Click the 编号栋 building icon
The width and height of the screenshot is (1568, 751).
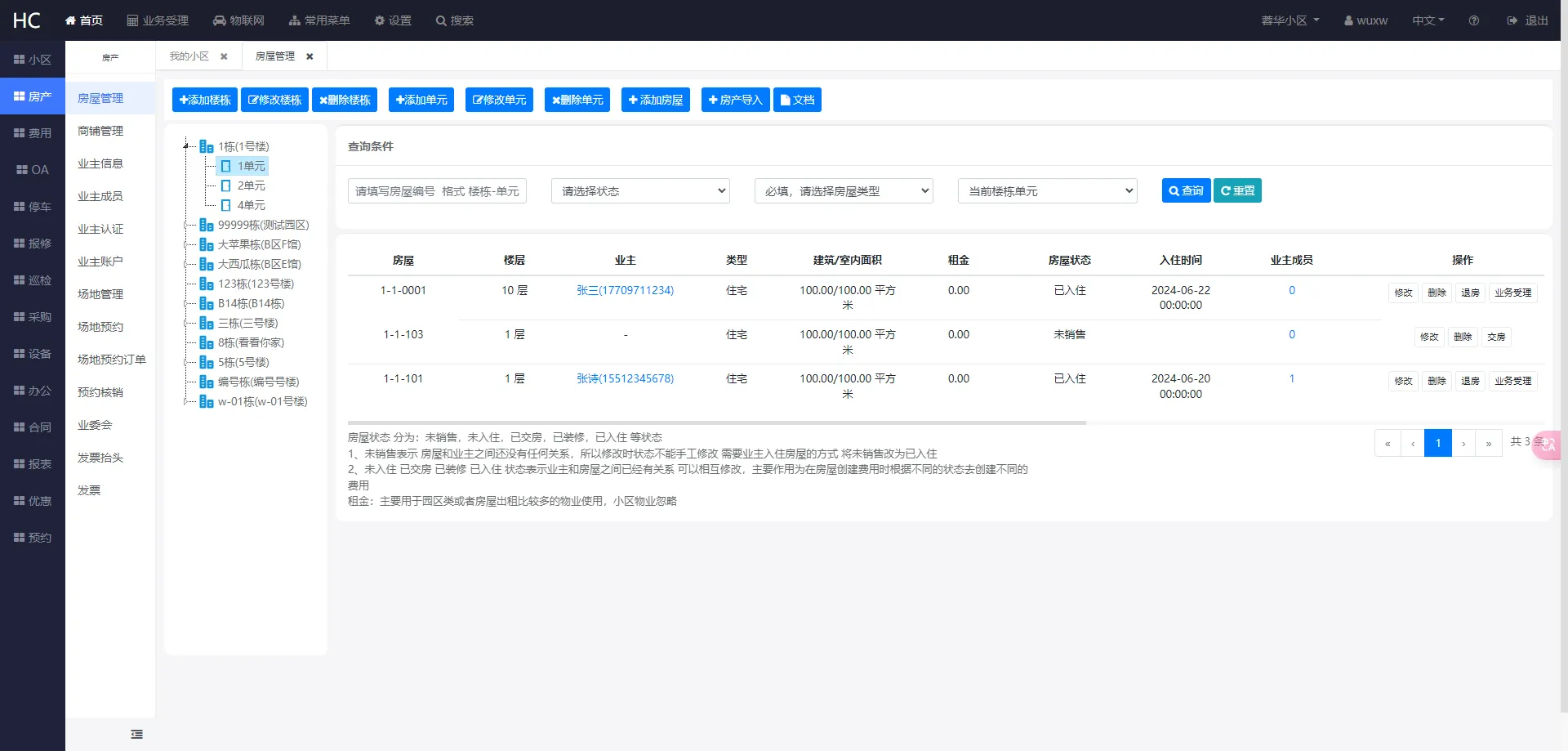tap(207, 382)
